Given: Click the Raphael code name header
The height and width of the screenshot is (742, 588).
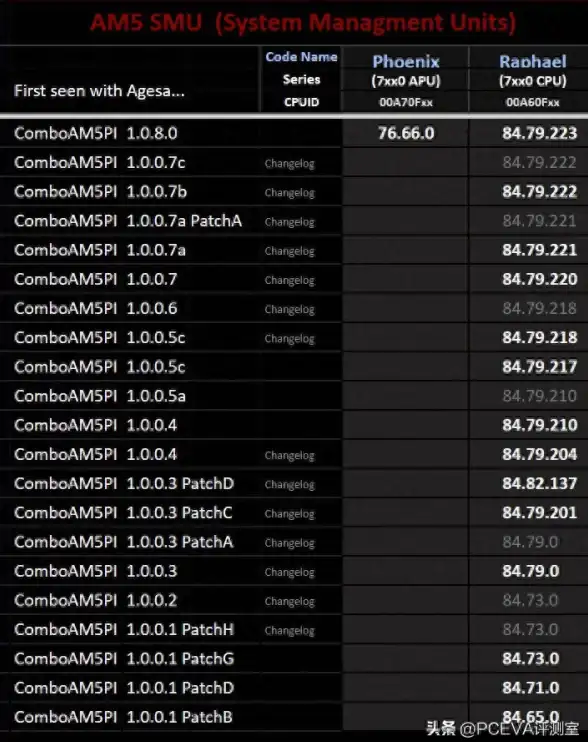Looking at the screenshot, I should click(533, 62).
